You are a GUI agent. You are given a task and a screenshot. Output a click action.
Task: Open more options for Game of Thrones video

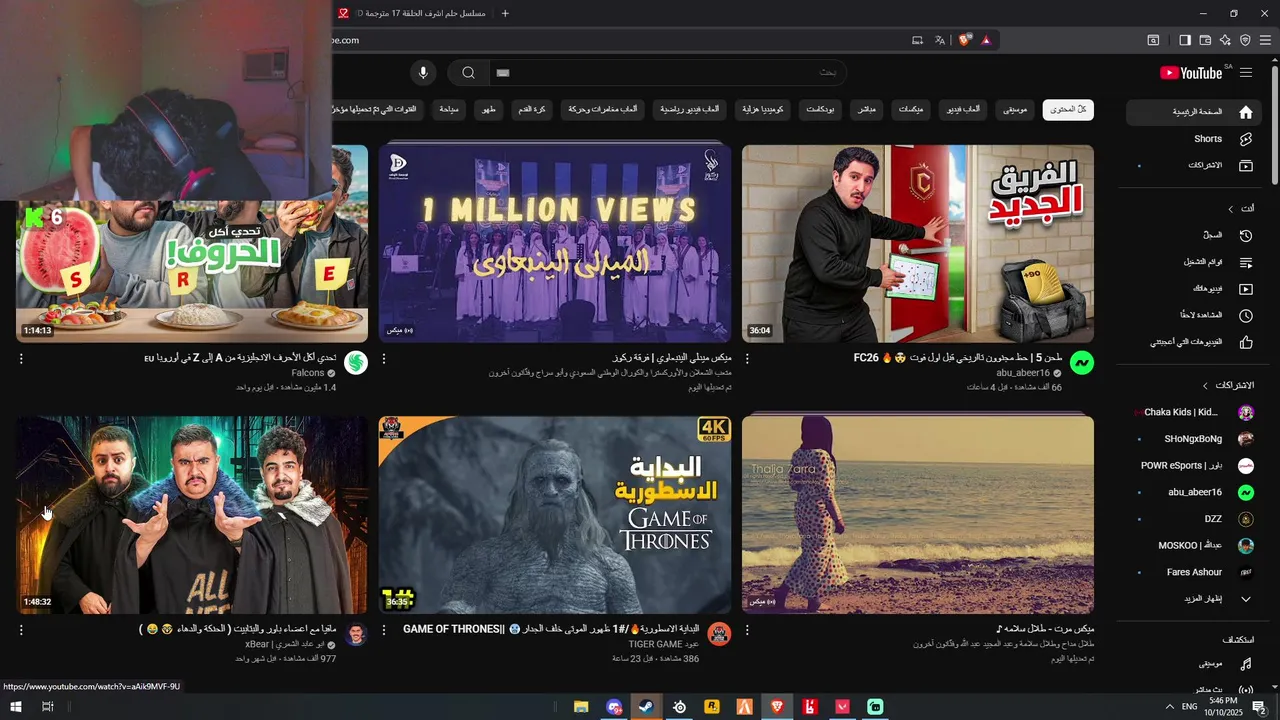384,630
